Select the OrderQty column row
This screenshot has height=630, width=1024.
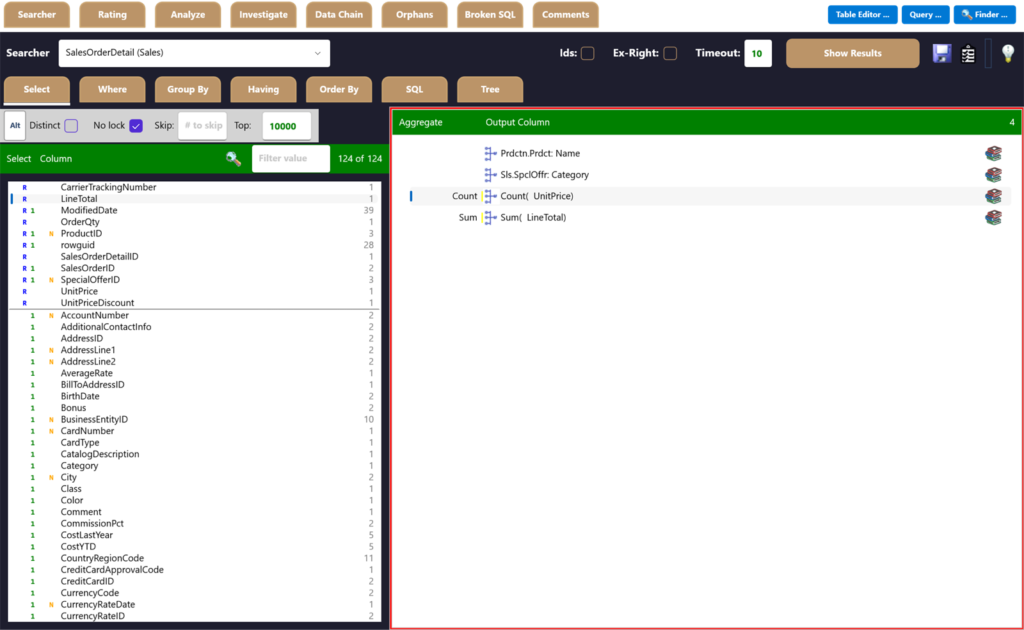(194, 222)
